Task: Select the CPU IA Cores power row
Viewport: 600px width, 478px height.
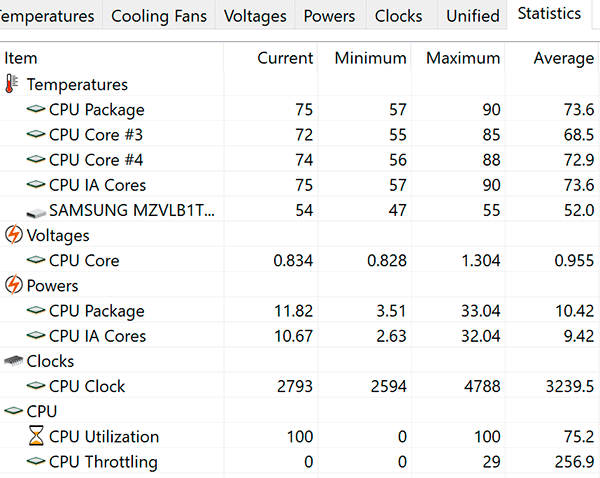Action: point(97,337)
